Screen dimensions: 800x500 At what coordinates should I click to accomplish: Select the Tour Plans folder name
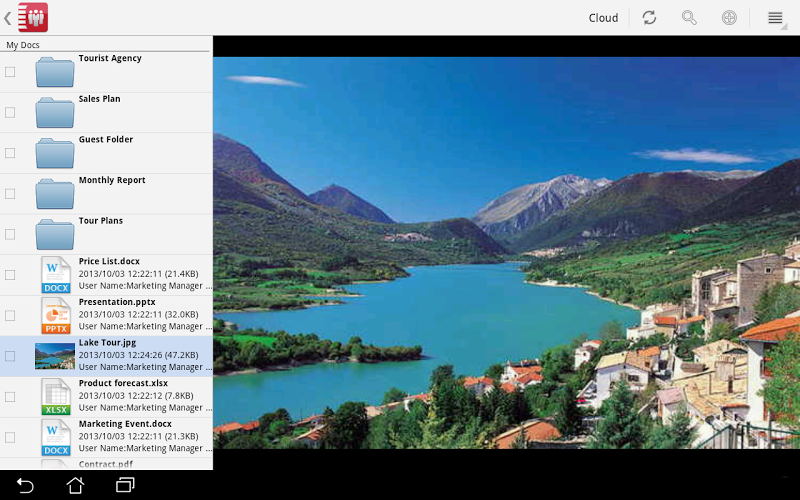click(101, 221)
